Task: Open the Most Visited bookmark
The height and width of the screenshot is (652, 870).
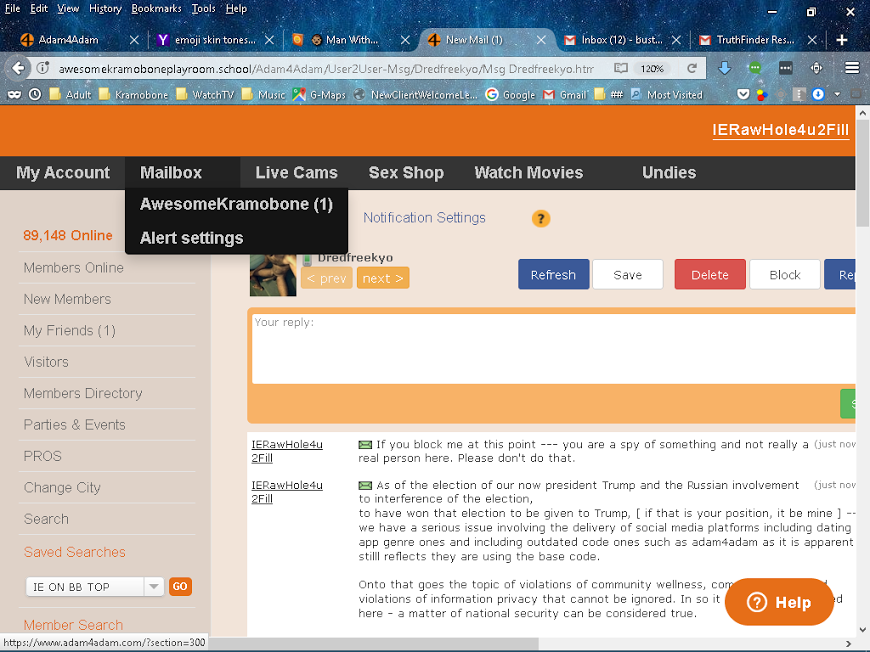Action: click(667, 95)
